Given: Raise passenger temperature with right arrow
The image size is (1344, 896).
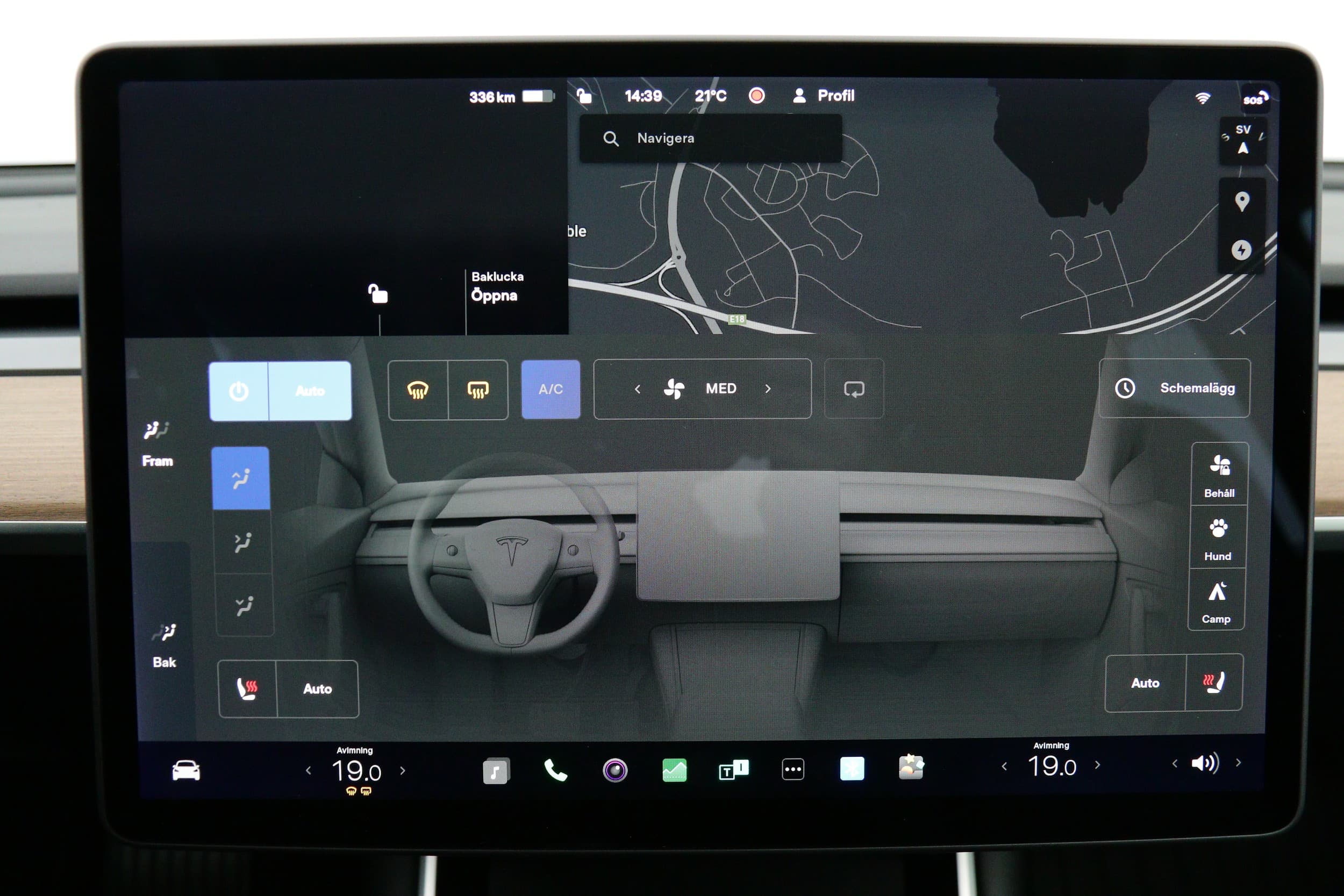Looking at the screenshot, I should click(x=1097, y=765).
